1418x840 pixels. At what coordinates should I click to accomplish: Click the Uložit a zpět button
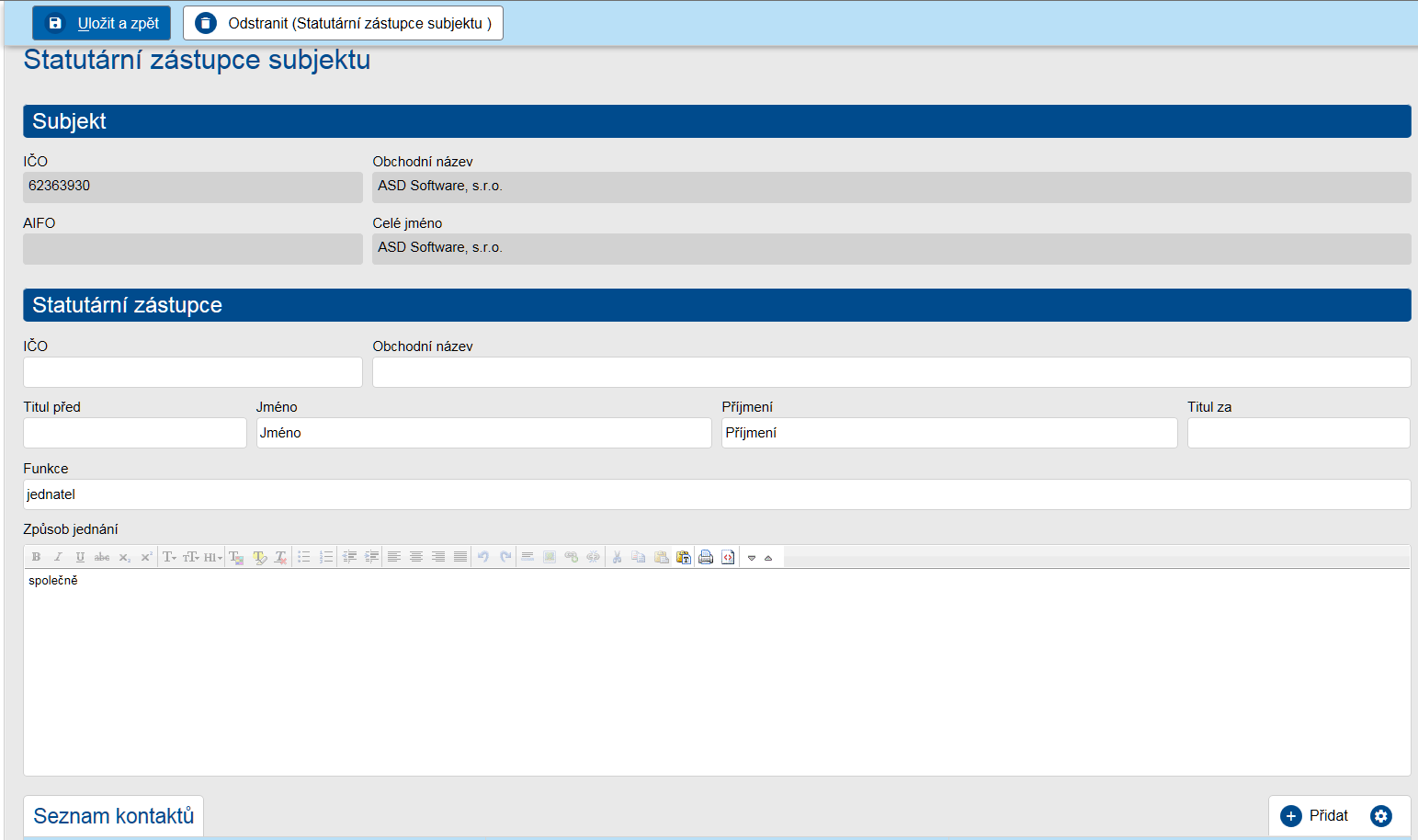tap(102, 23)
